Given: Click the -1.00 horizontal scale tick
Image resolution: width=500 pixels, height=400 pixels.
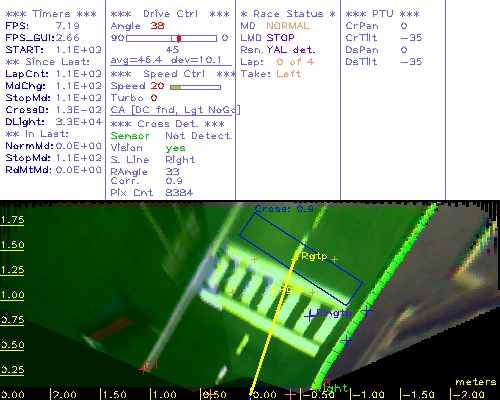Looking at the screenshot, I should coord(367,395).
